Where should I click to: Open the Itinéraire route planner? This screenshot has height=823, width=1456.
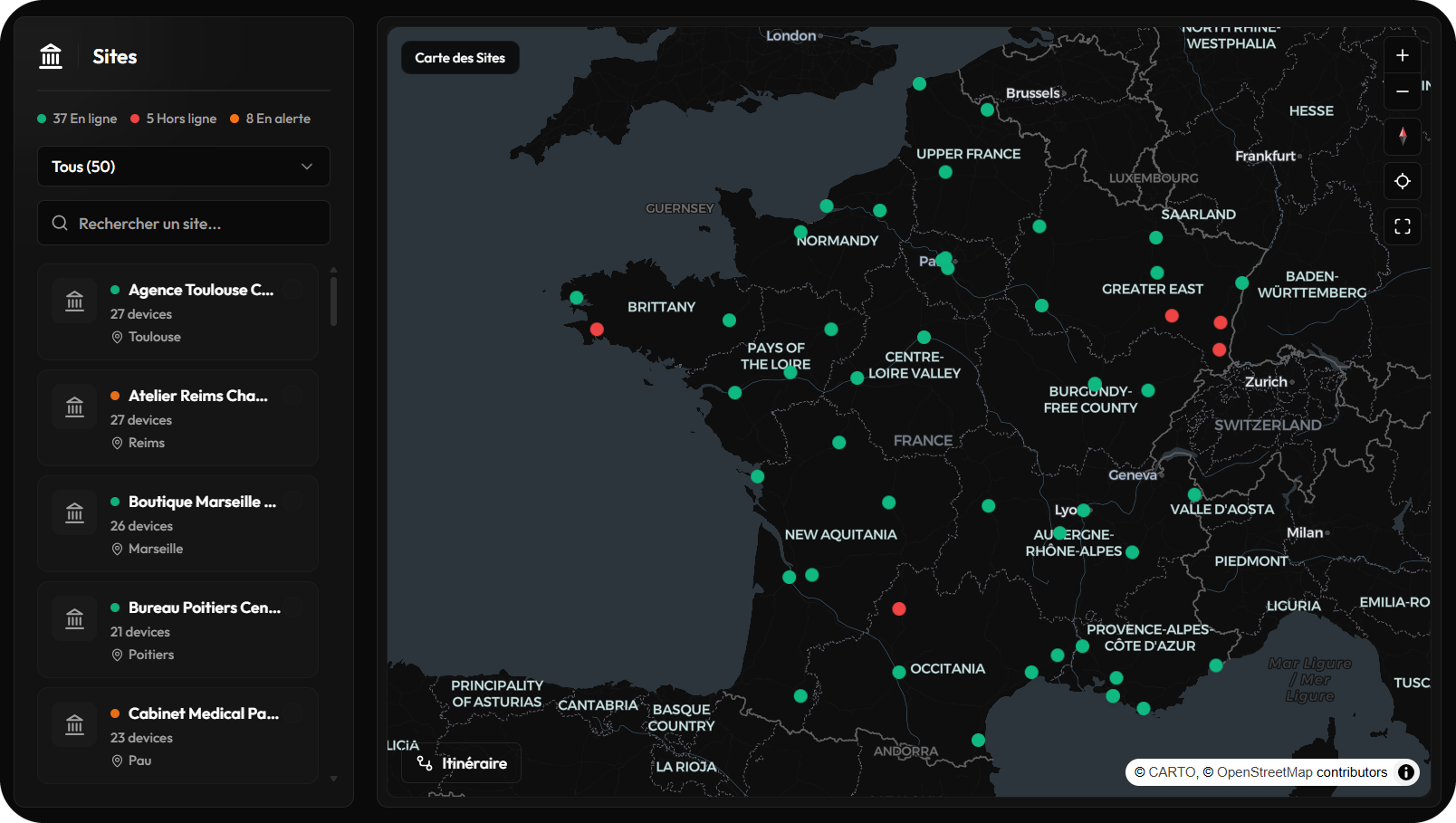(461, 763)
